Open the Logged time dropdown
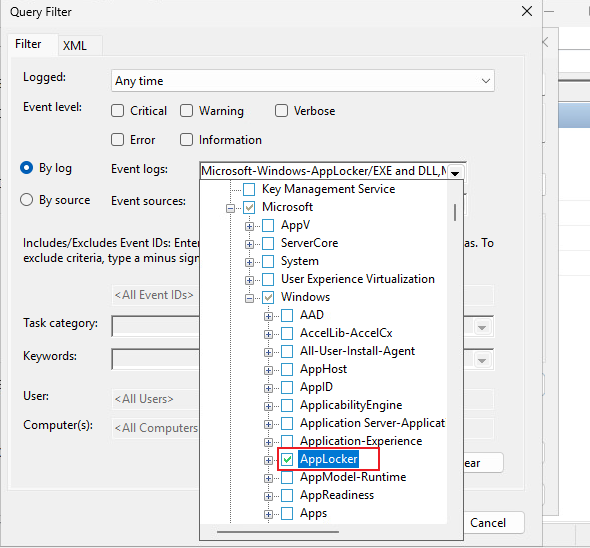Image resolution: width=590 pixels, height=548 pixels. (486, 81)
